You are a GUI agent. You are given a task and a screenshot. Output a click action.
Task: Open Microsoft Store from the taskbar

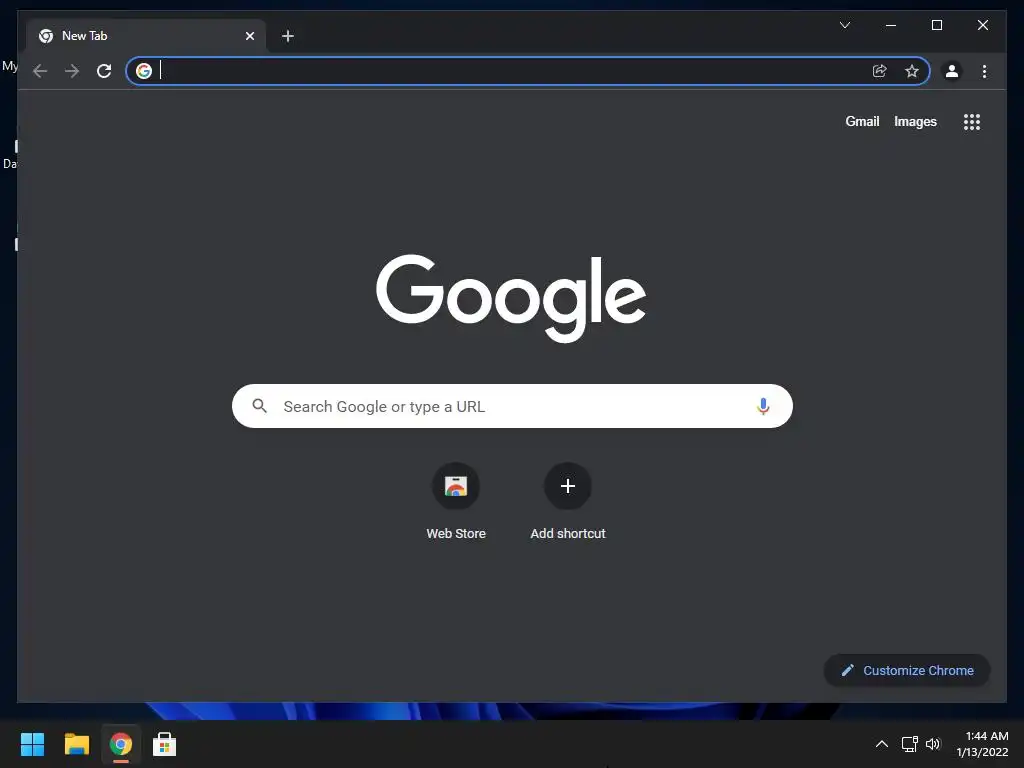164,744
